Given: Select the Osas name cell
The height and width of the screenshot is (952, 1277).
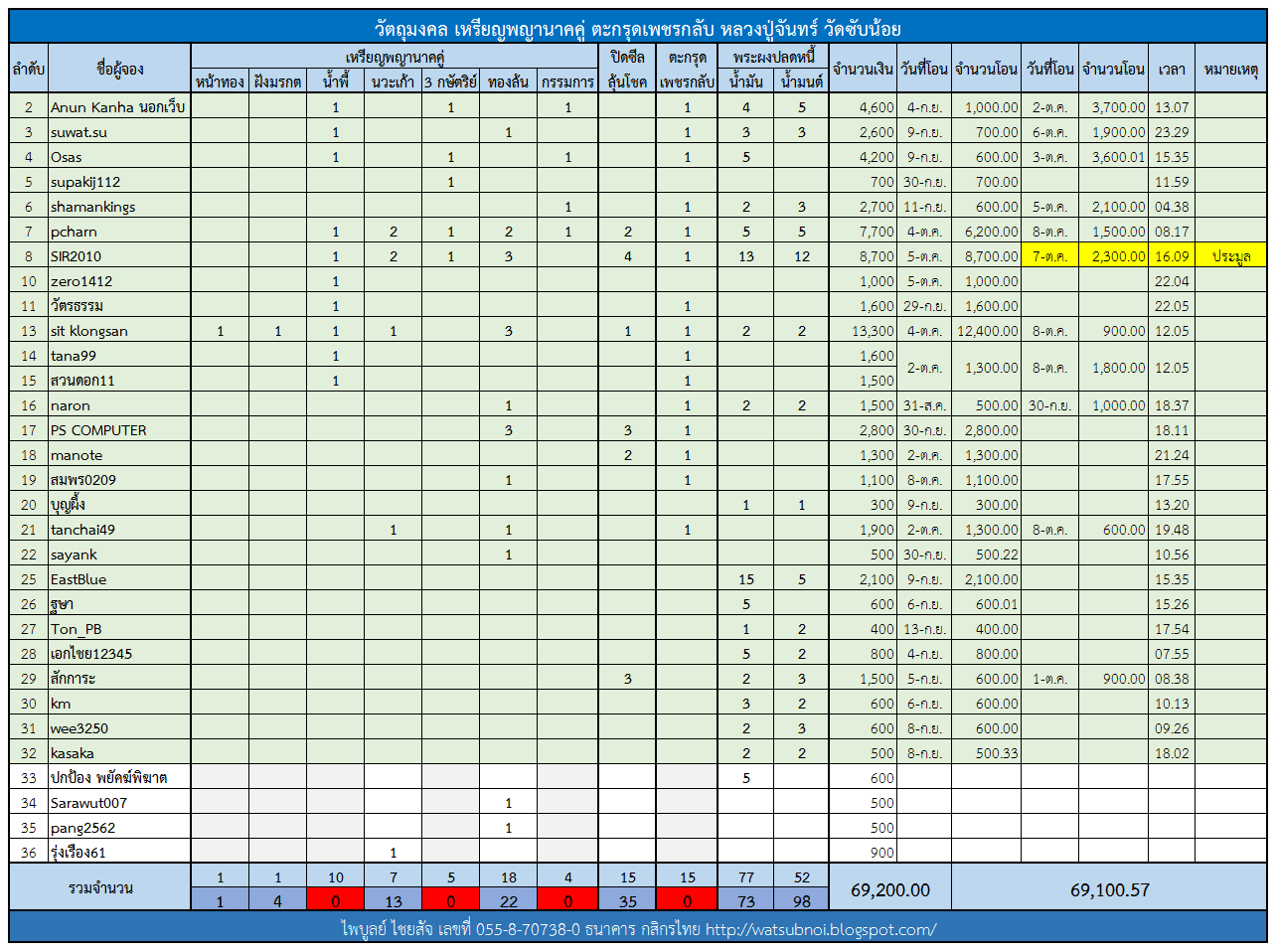Looking at the screenshot, I should tap(119, 157).
